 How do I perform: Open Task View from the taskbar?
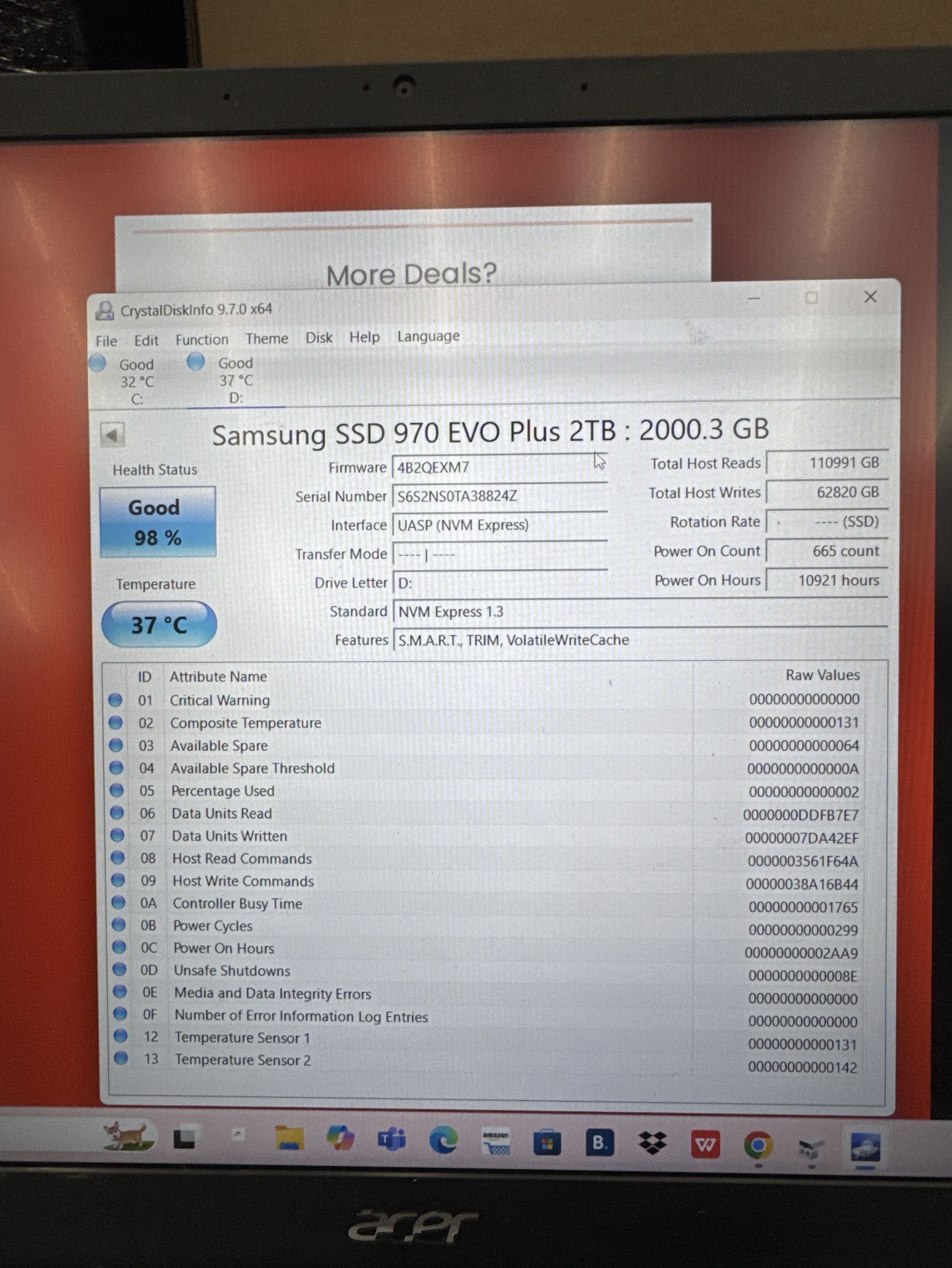coord(184,1139)
